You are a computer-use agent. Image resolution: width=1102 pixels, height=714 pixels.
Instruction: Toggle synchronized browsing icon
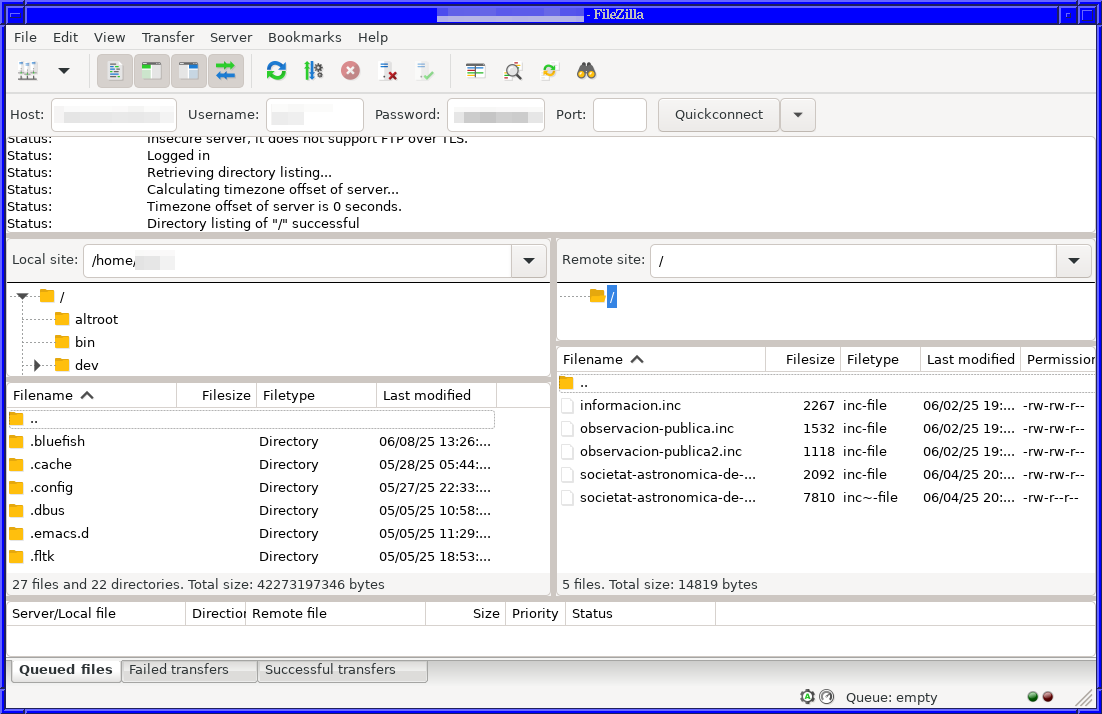[x=550, y=71]
